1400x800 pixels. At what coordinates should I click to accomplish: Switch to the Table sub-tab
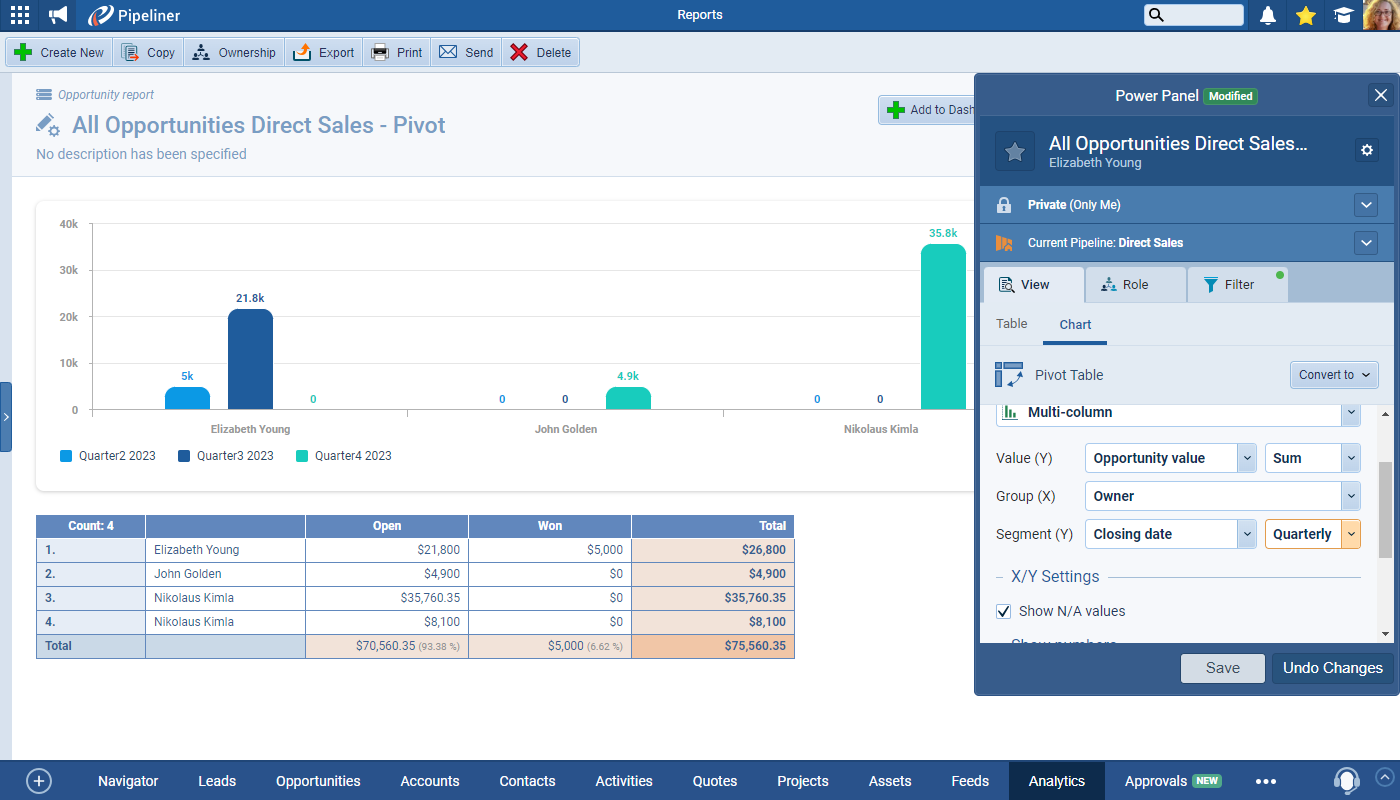click(1012, 324)
